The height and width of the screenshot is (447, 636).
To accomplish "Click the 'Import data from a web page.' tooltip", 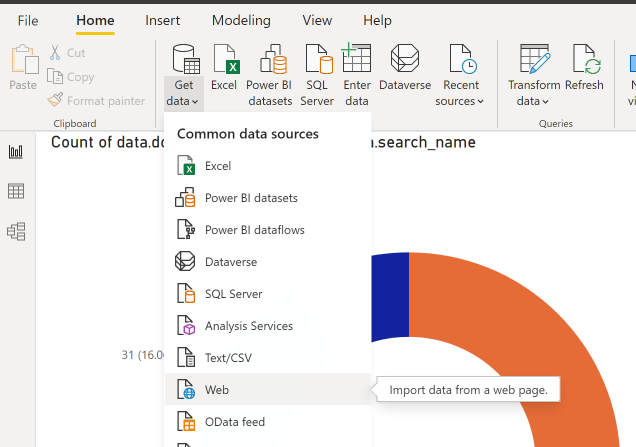I will [468, 390].
